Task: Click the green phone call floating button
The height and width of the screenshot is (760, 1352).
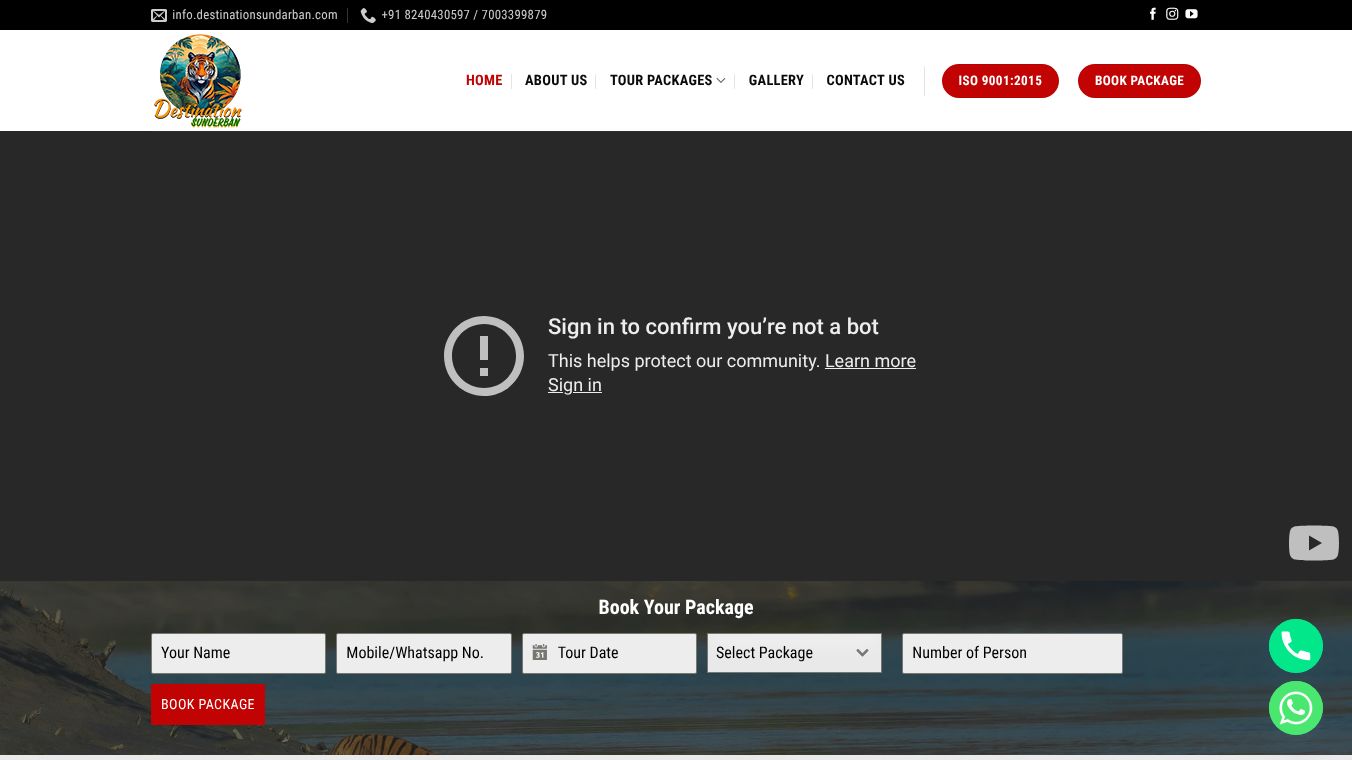Action: coord(1296,646)
